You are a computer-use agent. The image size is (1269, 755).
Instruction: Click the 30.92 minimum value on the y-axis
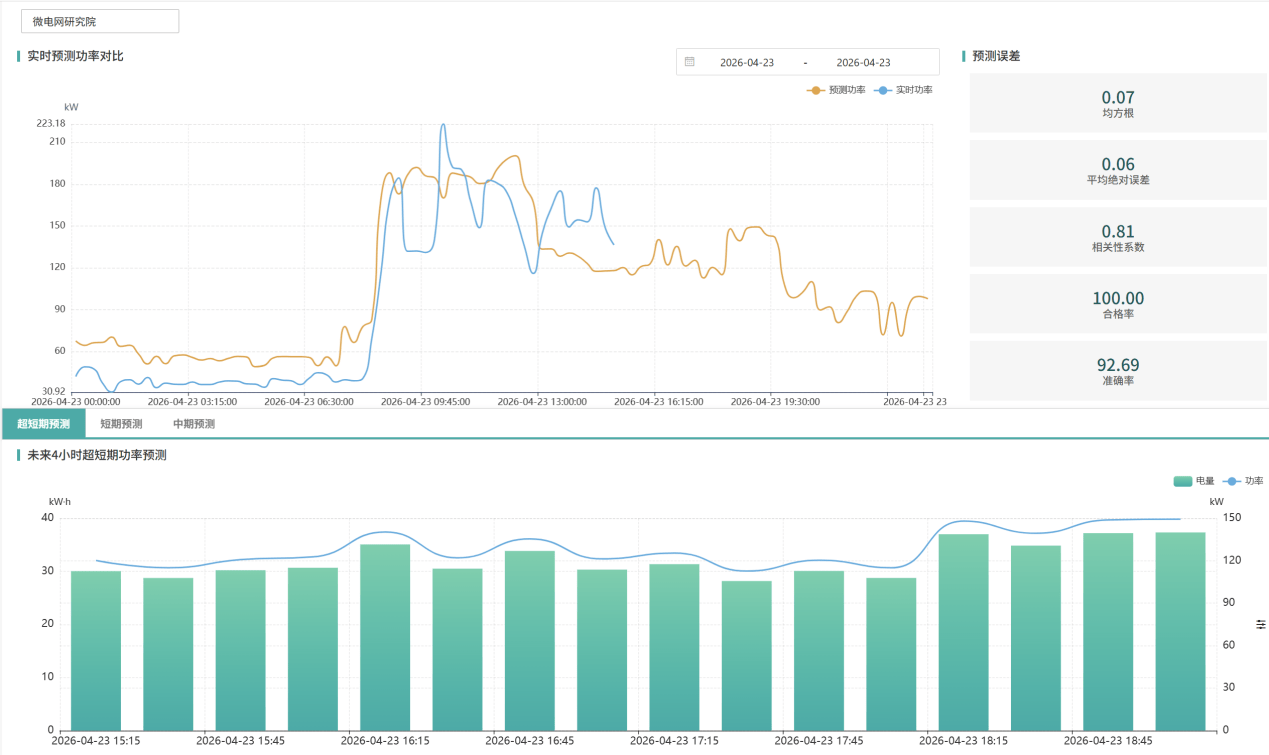[x=51, y=391]
